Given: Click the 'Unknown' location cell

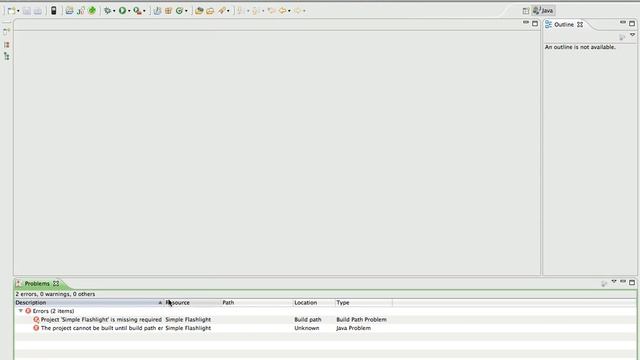Looking at the screenshot, I should (x=307, y=328).
